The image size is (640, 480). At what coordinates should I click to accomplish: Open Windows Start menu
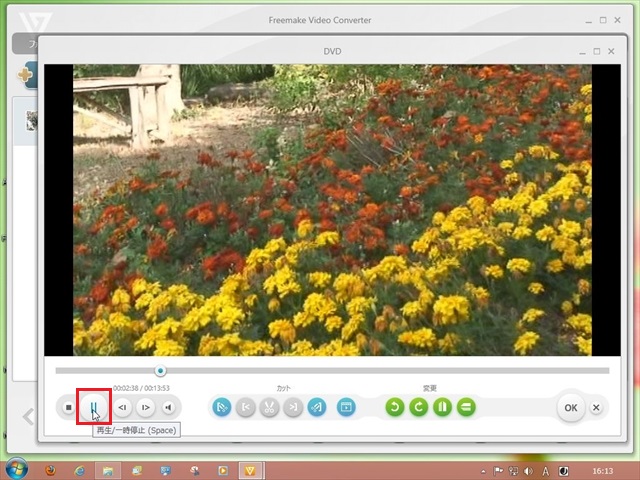(17, 469)
